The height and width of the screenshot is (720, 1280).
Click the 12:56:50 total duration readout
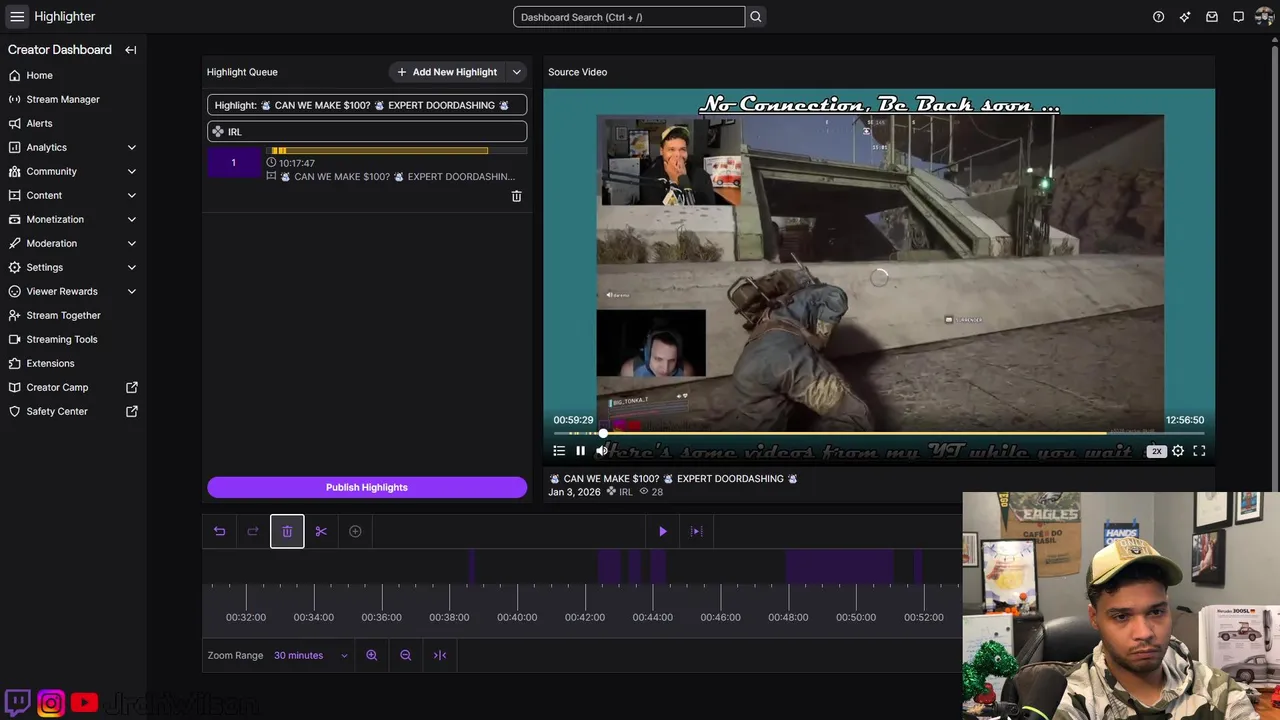[1185, 420]
